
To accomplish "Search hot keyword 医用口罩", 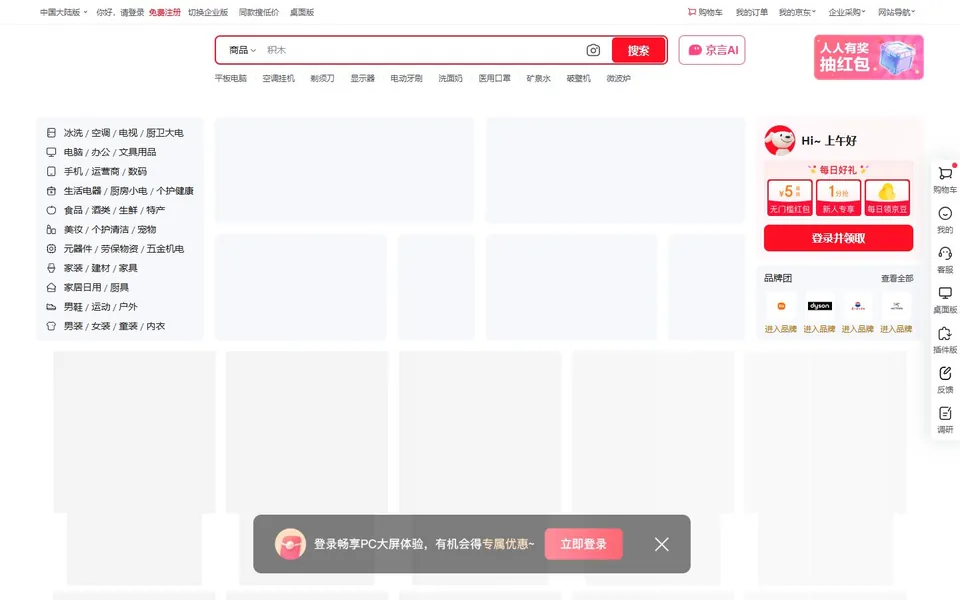I will pyautogui.click(x=495, y=78).
